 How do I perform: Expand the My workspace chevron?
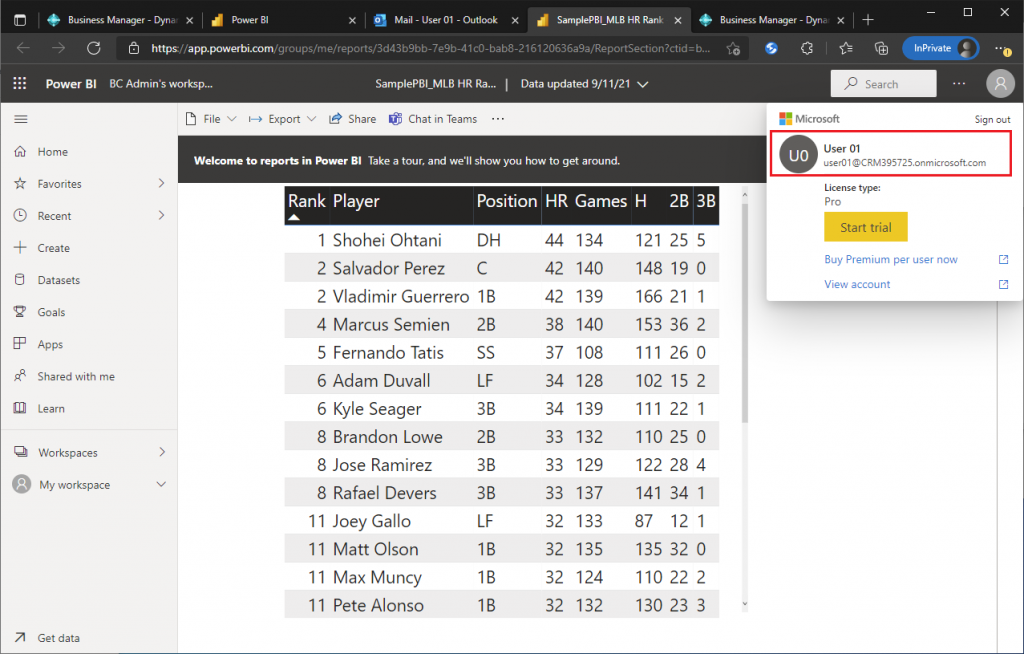pos(161,485)
